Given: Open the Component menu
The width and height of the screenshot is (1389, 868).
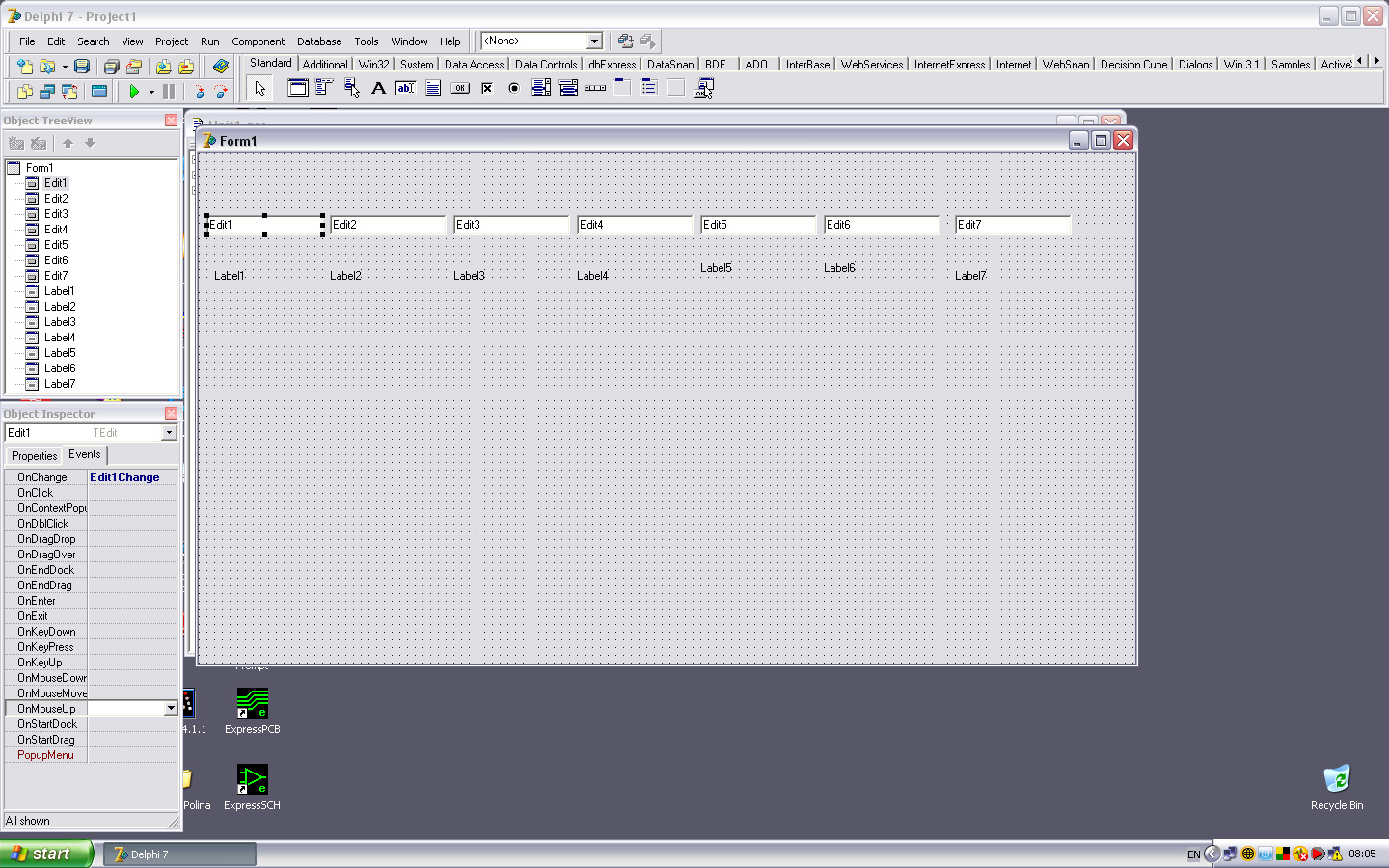Looking at the screenshot, I should coord(258,41).
